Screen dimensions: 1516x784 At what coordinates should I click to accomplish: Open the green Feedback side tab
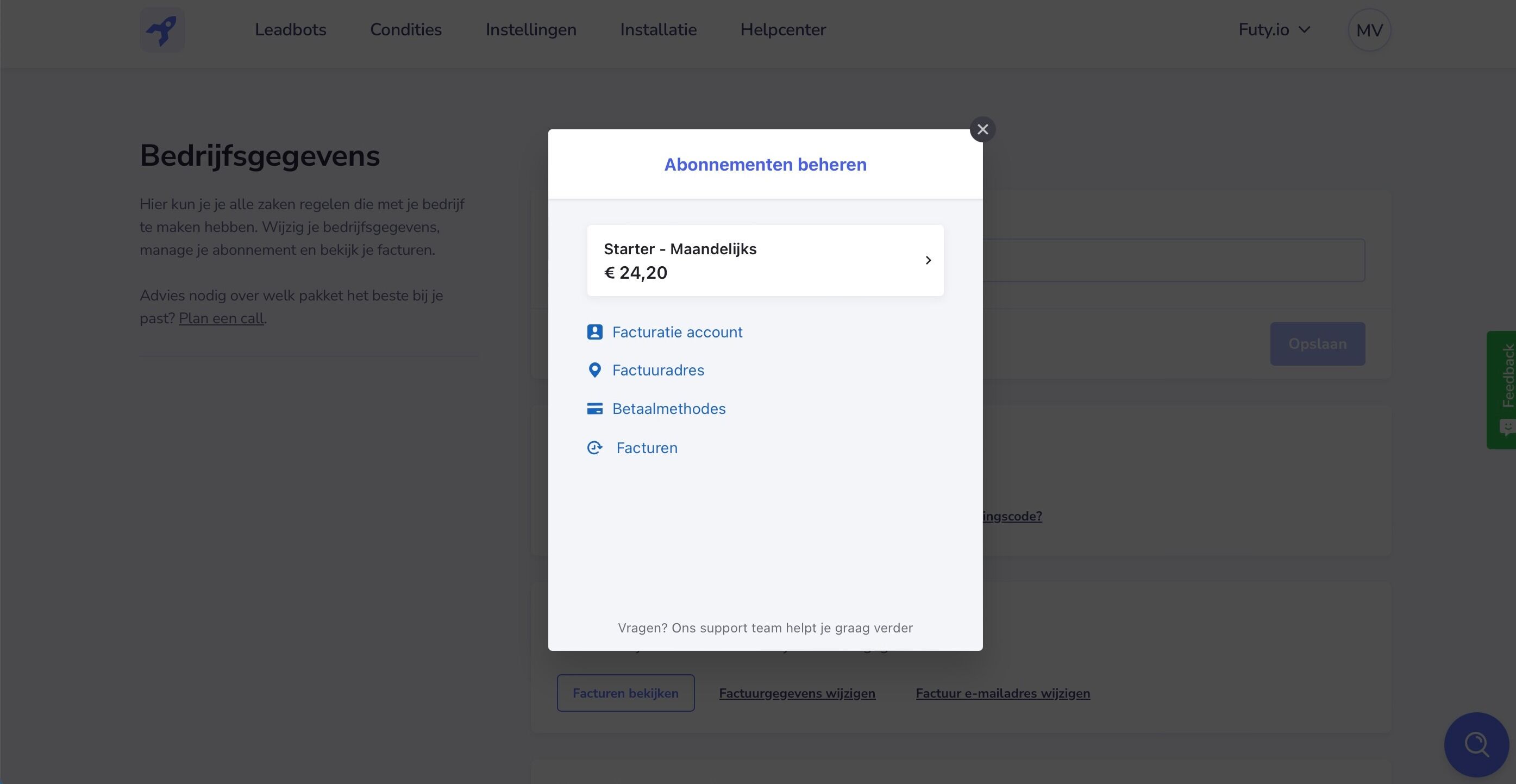(1502, 390)
